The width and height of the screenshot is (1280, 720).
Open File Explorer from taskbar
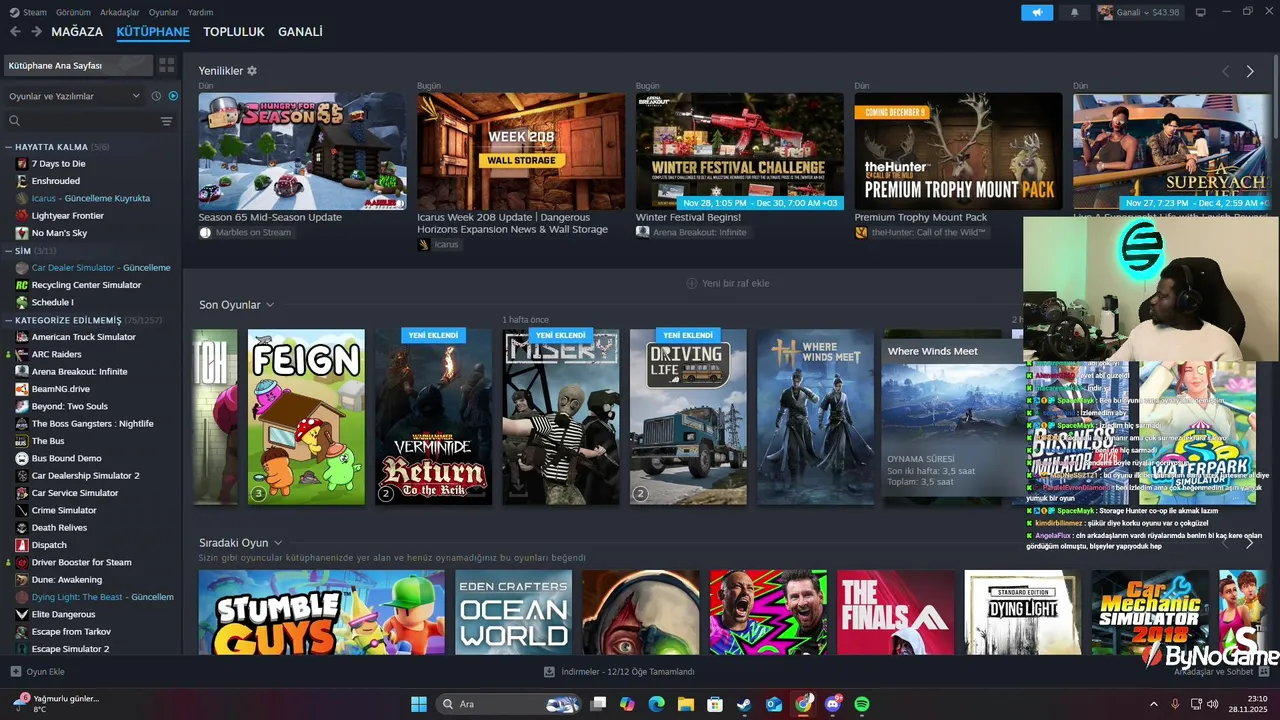pyautogui.click(x=686, y=704)
